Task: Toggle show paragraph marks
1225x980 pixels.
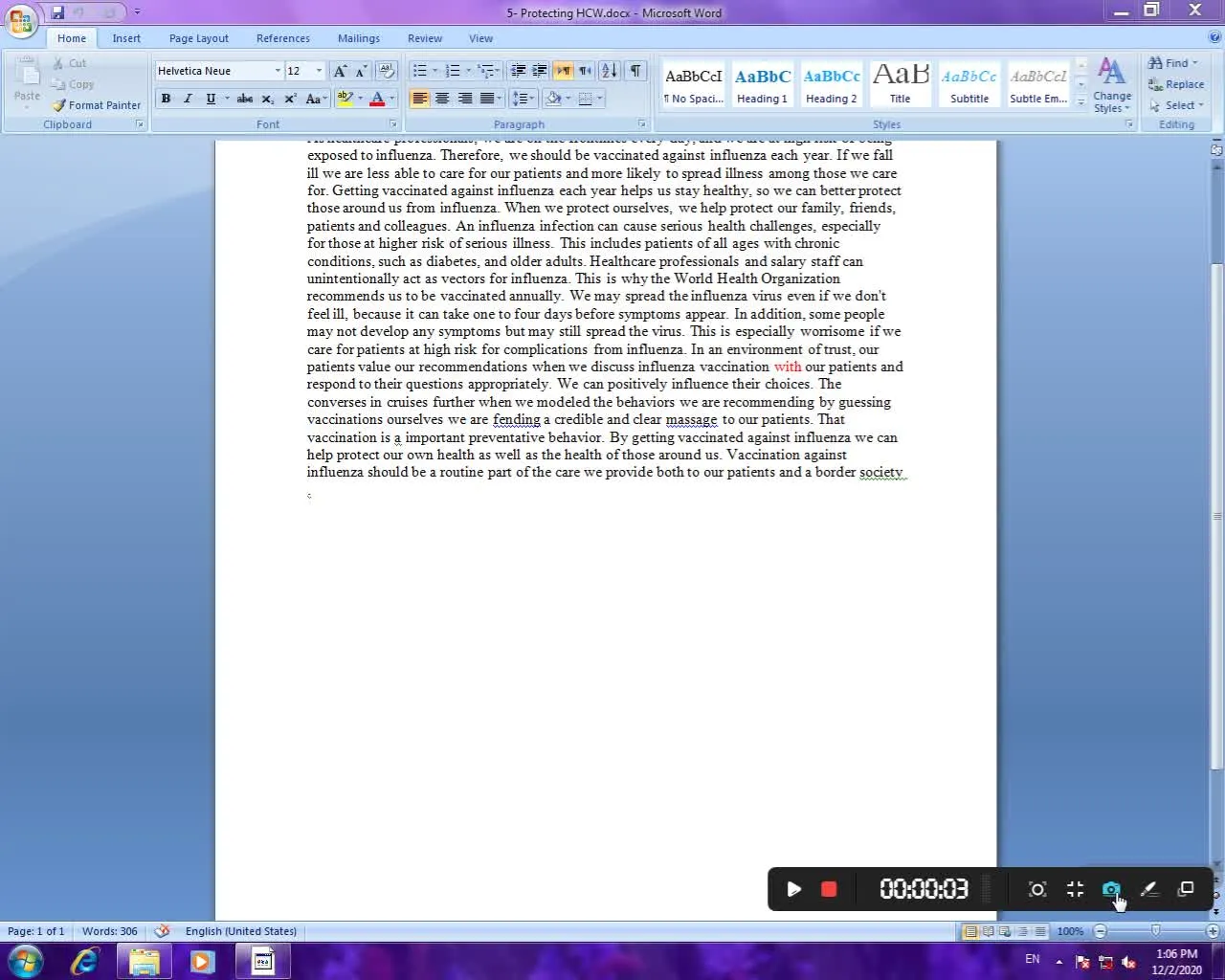Action: [x=635, y=71]
